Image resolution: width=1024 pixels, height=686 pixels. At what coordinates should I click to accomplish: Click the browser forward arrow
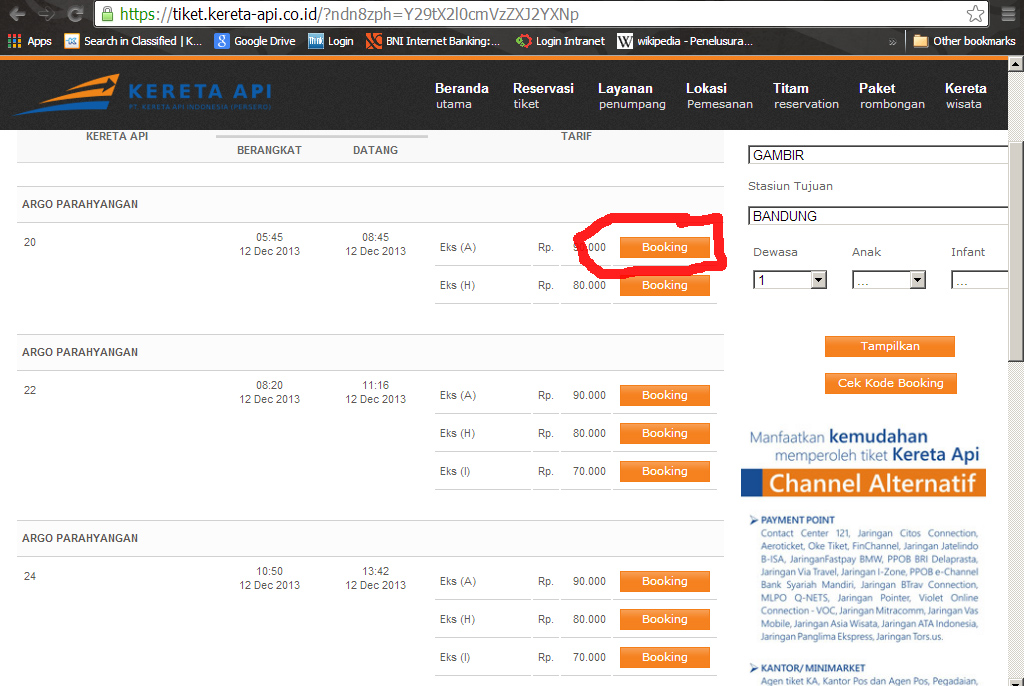click(x=47, y=14)
